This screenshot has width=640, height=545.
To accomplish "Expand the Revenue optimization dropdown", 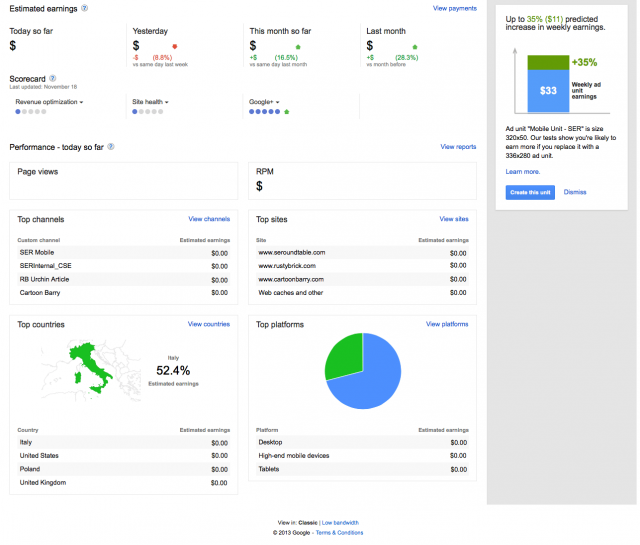I will coord(49,102).
